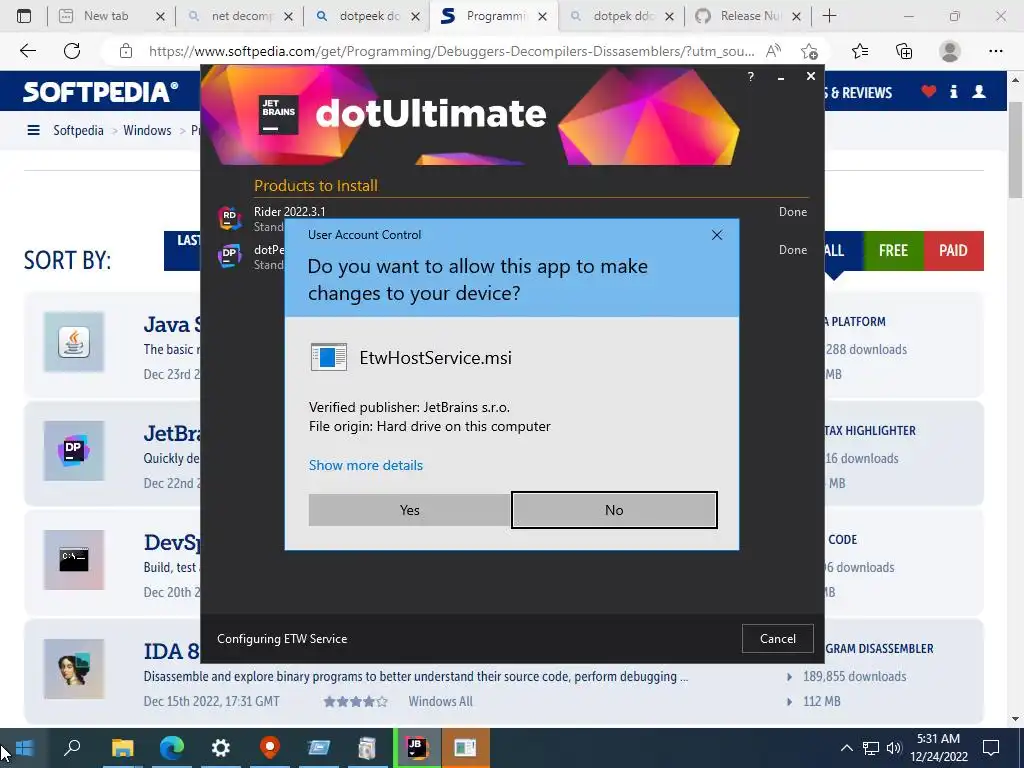Click the JetBrains dotPeek listing thumbnail

[74, 451]
